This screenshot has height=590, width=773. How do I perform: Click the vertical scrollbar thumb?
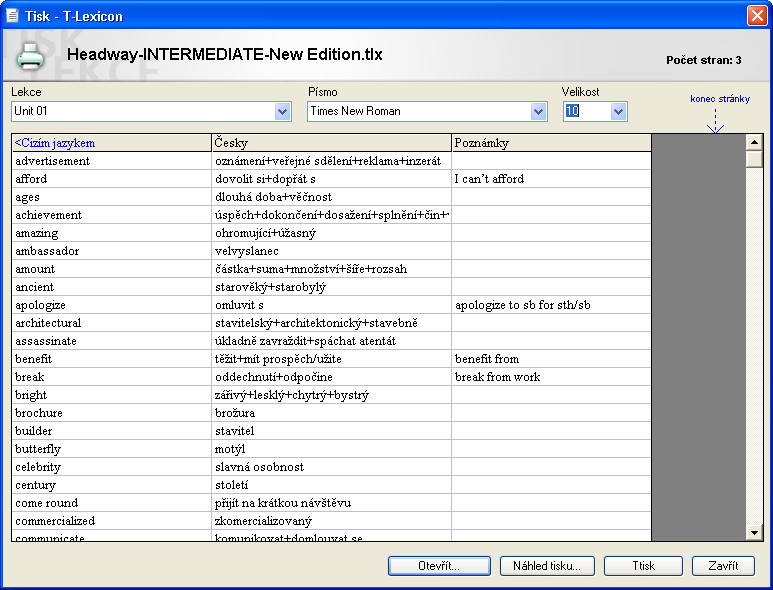click(x=754, y=160)
